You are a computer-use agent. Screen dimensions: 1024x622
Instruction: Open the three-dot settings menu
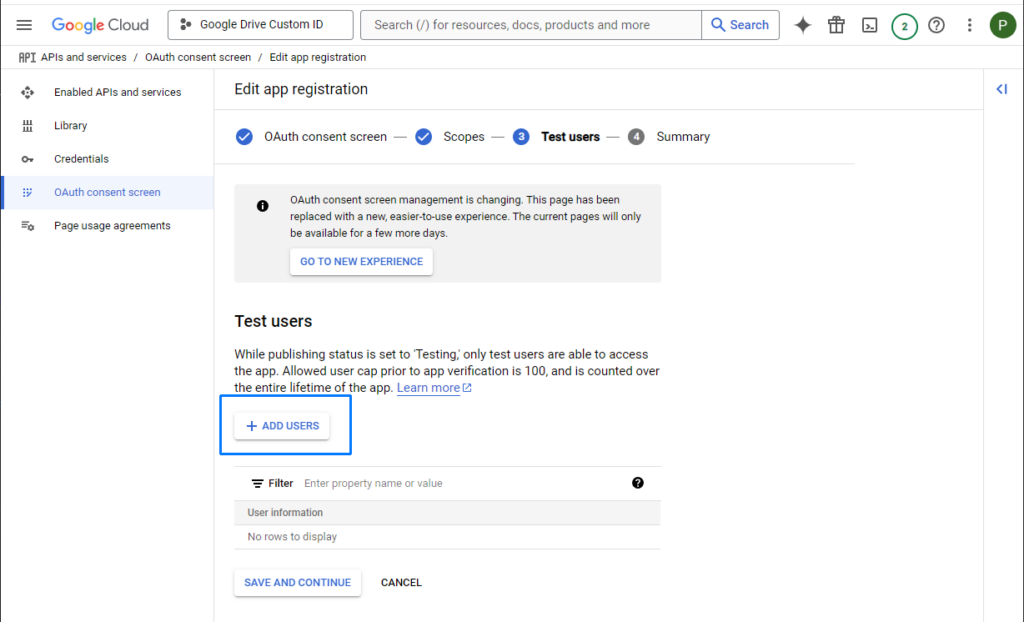tap(969, 25)
